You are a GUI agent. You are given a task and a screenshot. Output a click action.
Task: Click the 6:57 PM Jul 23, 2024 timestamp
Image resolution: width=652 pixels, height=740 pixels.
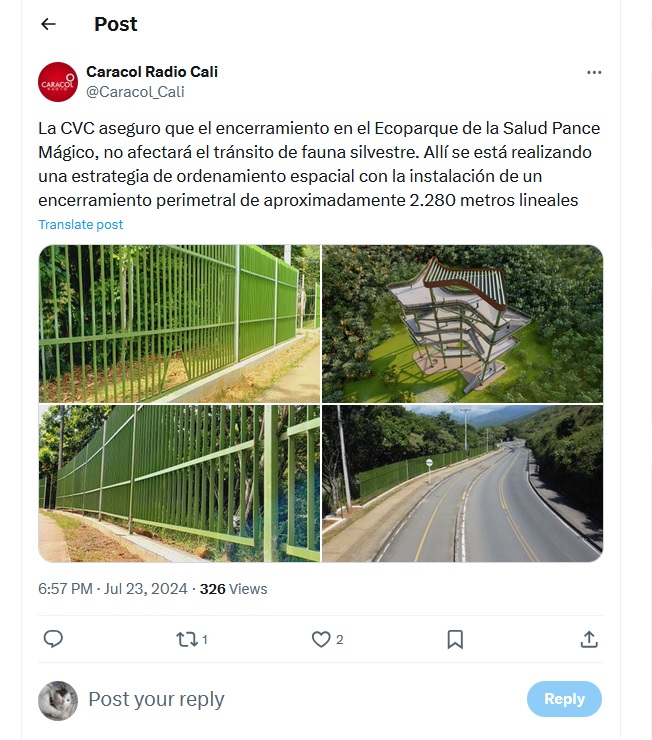coord(113,589)
